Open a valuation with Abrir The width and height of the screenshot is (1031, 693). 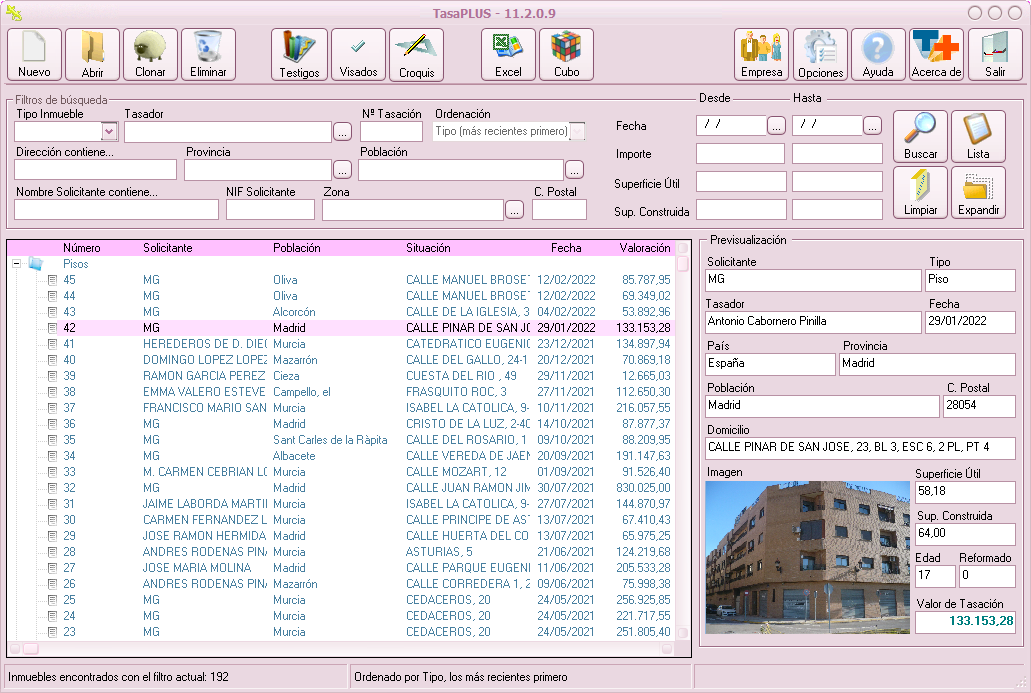click(92, 54)
